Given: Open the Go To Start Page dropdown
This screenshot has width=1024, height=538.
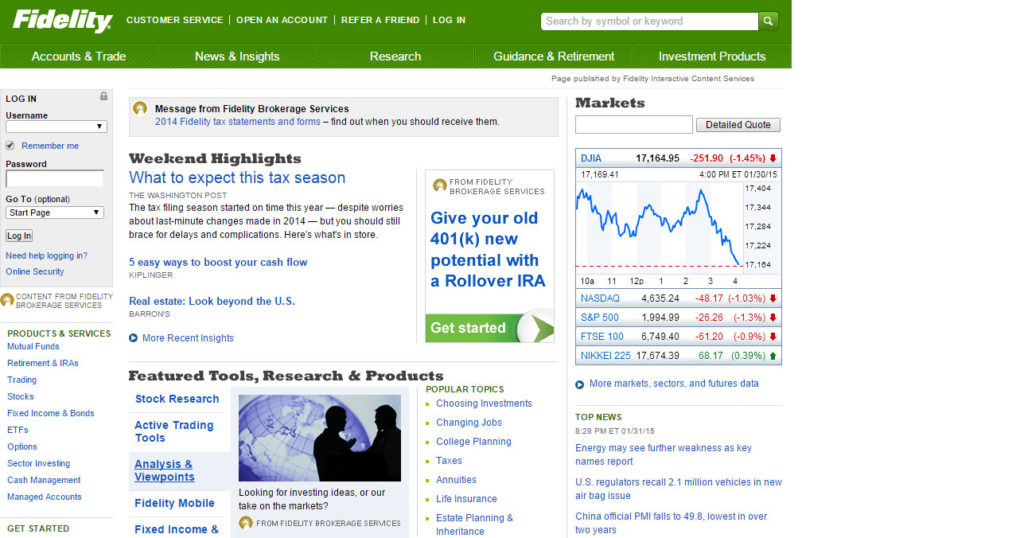Looking at the screenshot, I should click(55, 213).
